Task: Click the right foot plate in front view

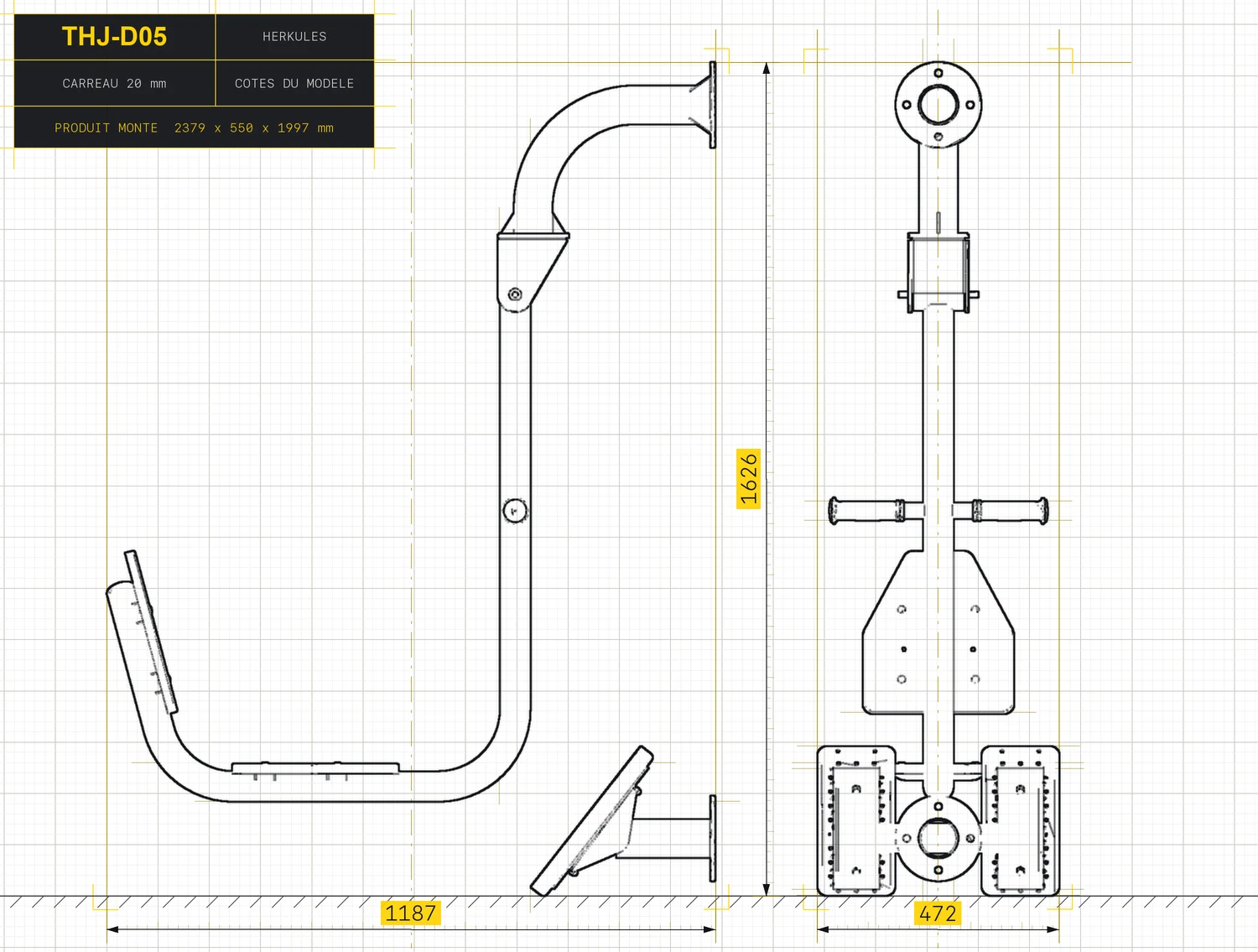Action: pos(1020,821)
